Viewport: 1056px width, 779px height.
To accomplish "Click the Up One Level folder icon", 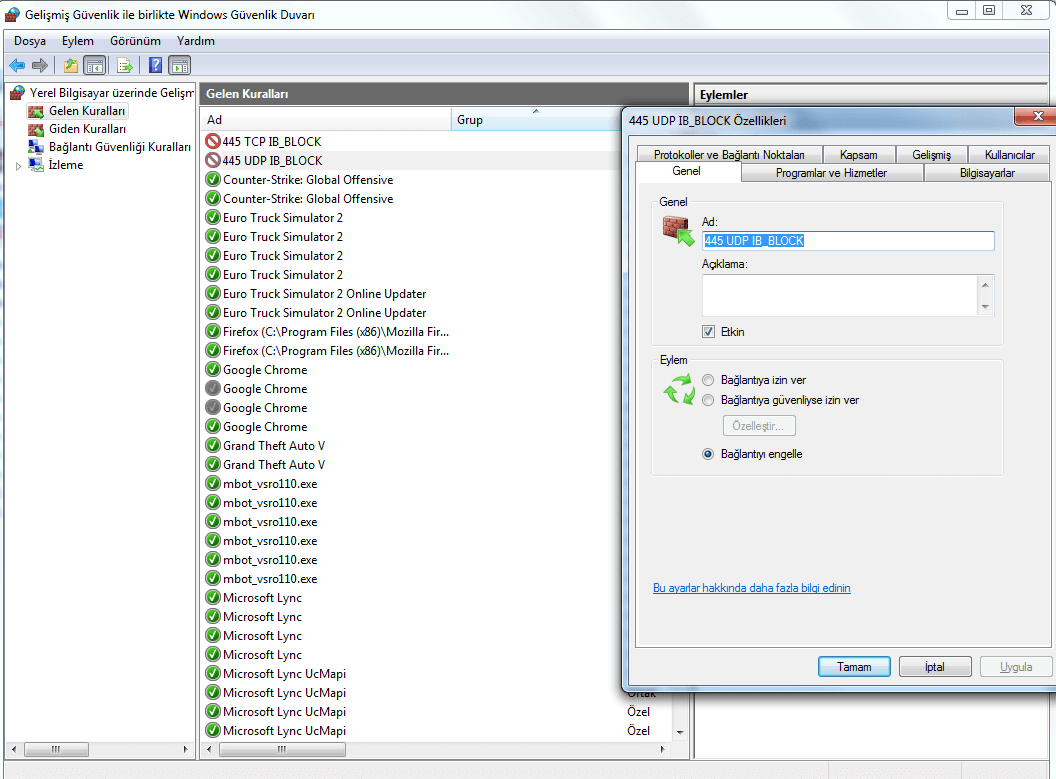I will point(70,65).
